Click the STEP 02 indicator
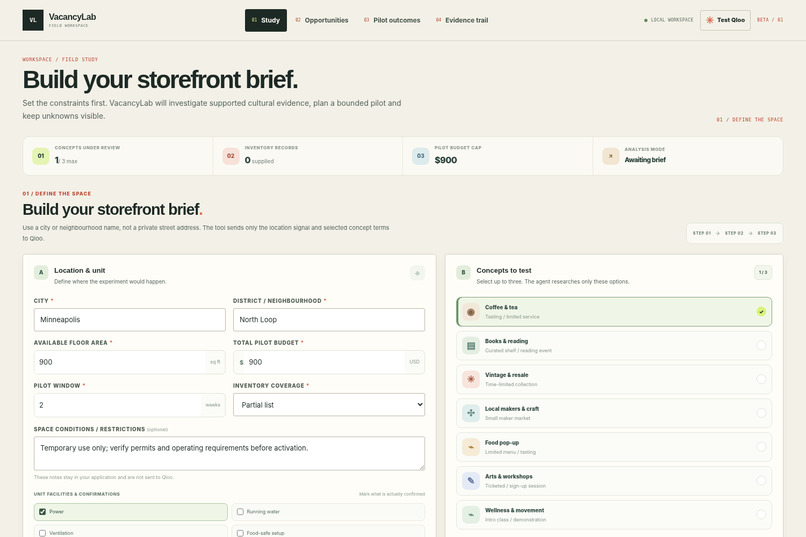The image size is (806, 537). pos(734,233)
